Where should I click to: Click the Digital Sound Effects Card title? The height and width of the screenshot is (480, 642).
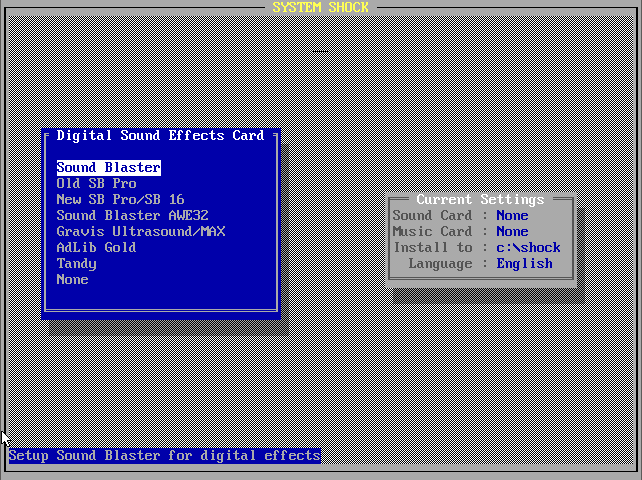coord(160,136)
